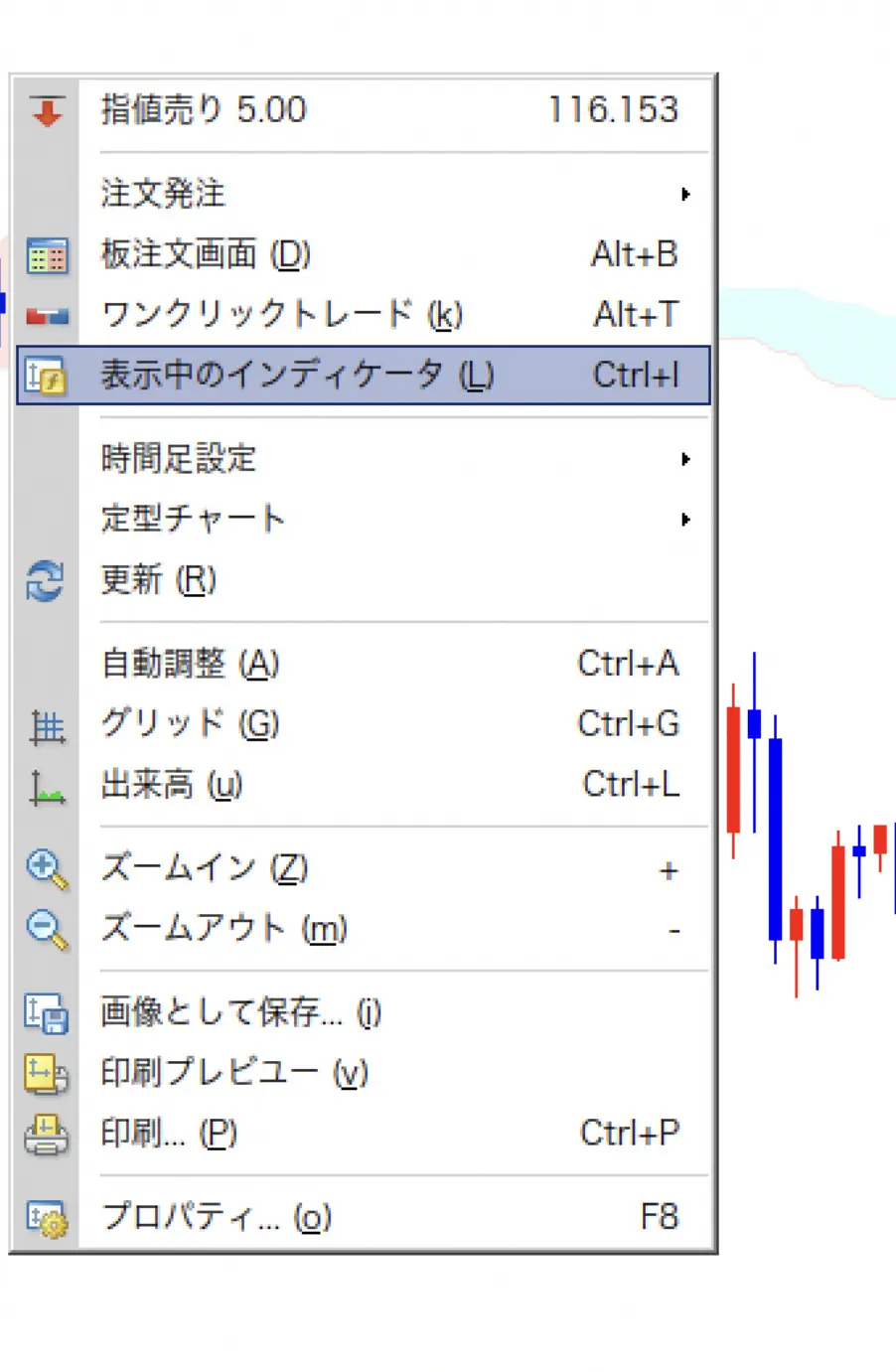The image size is (896, 1372).
Task: Click the grid pattern icon
Action: tap(45, 725)
